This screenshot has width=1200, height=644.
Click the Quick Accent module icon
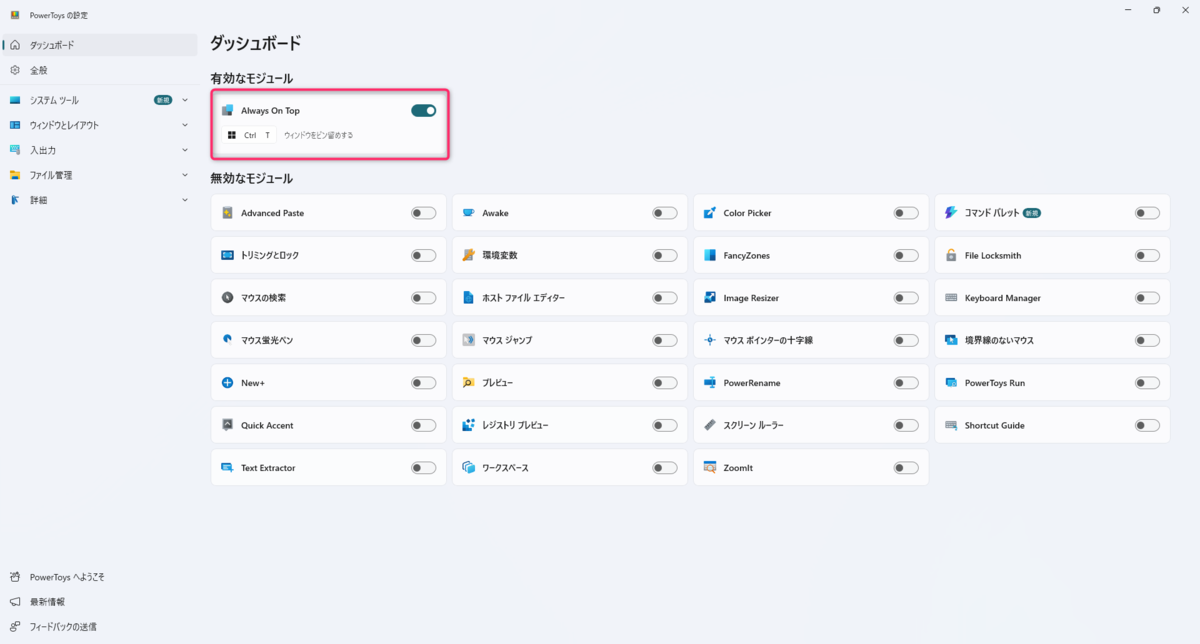(x=227, y=425)
